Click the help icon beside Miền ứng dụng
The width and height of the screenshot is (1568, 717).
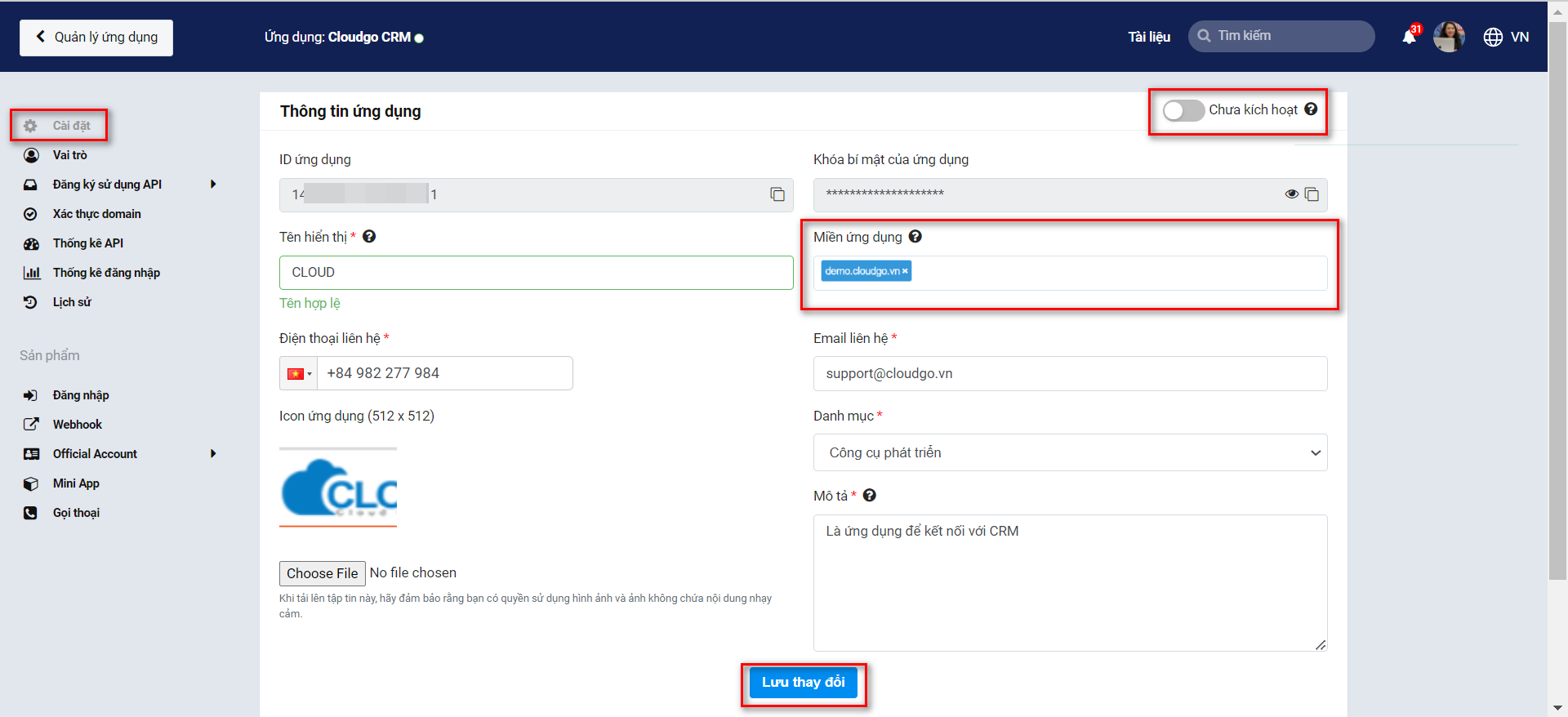pyautogui.click(x=915, y=237)
